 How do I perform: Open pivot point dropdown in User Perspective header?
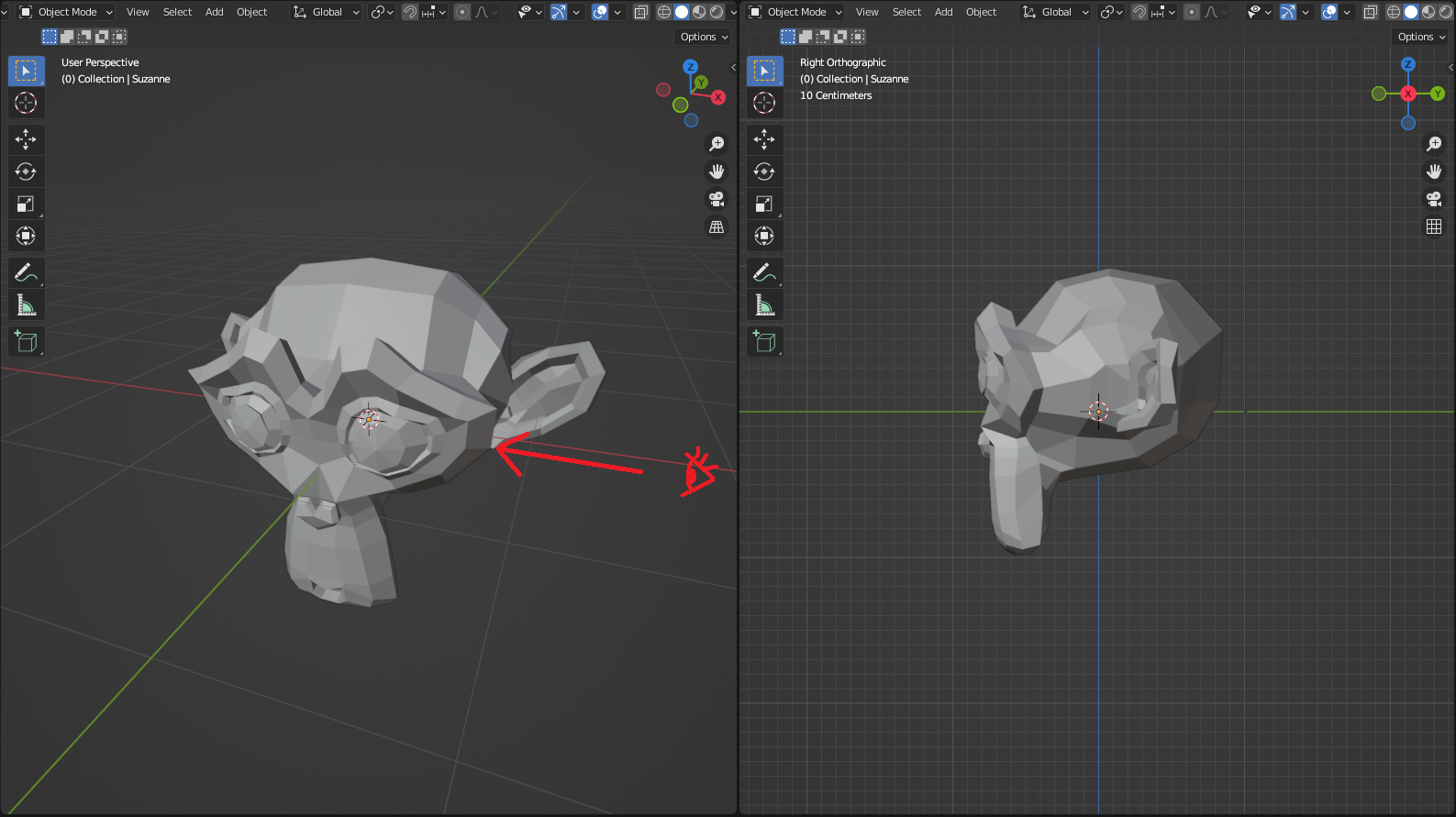click(382, 12)
